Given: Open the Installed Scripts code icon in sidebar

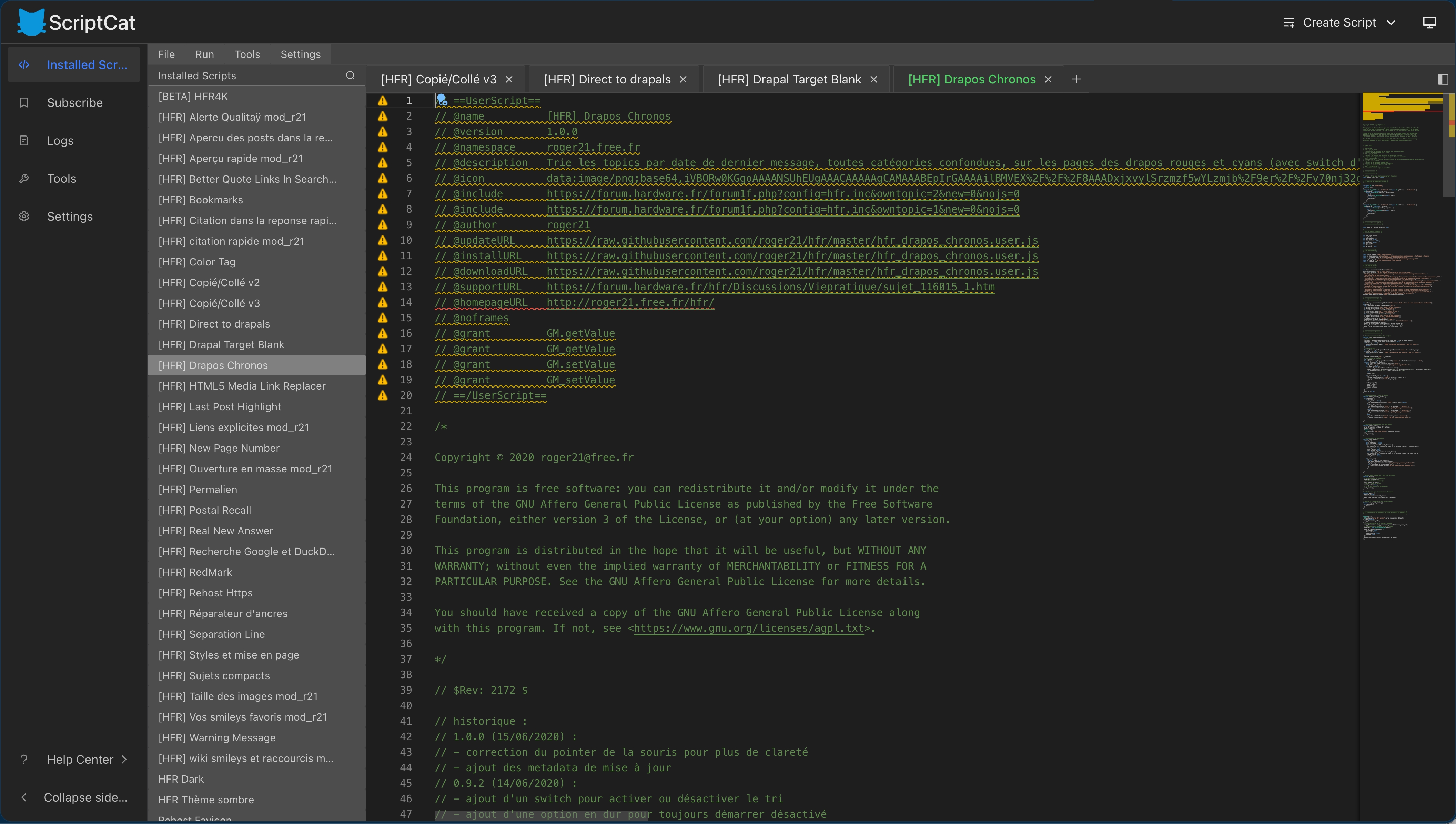Looking at the screenshot, I should tap(24, 64).
